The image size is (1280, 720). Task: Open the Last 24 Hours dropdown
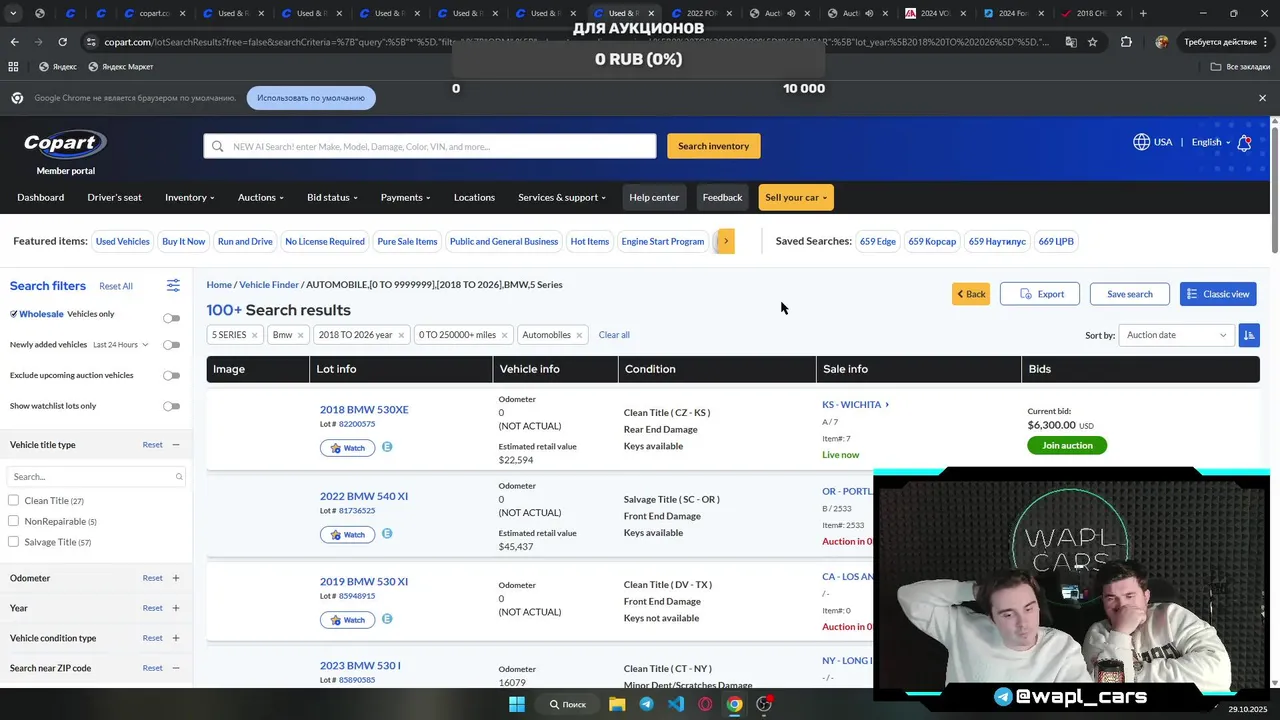pyautogui.click(x=120, y=345)
